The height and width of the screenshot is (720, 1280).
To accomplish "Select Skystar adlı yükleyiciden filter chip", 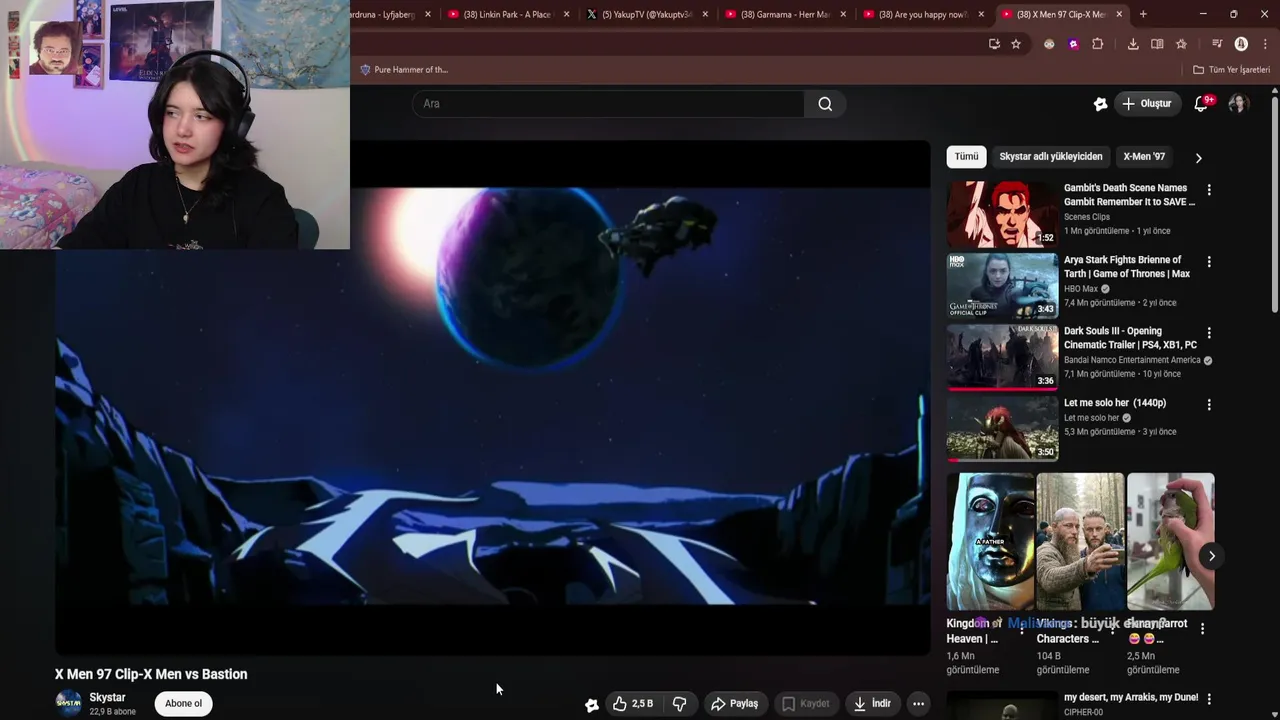I will point(1051,157).
